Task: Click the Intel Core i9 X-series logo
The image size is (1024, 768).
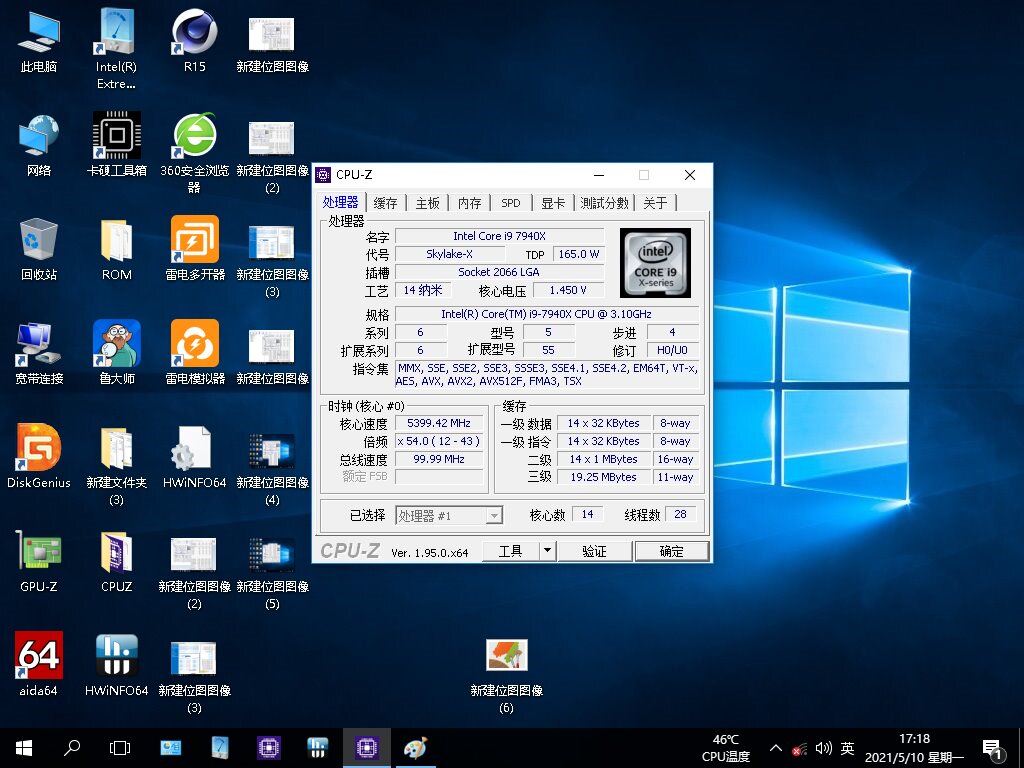Action: tap(655, 263)
